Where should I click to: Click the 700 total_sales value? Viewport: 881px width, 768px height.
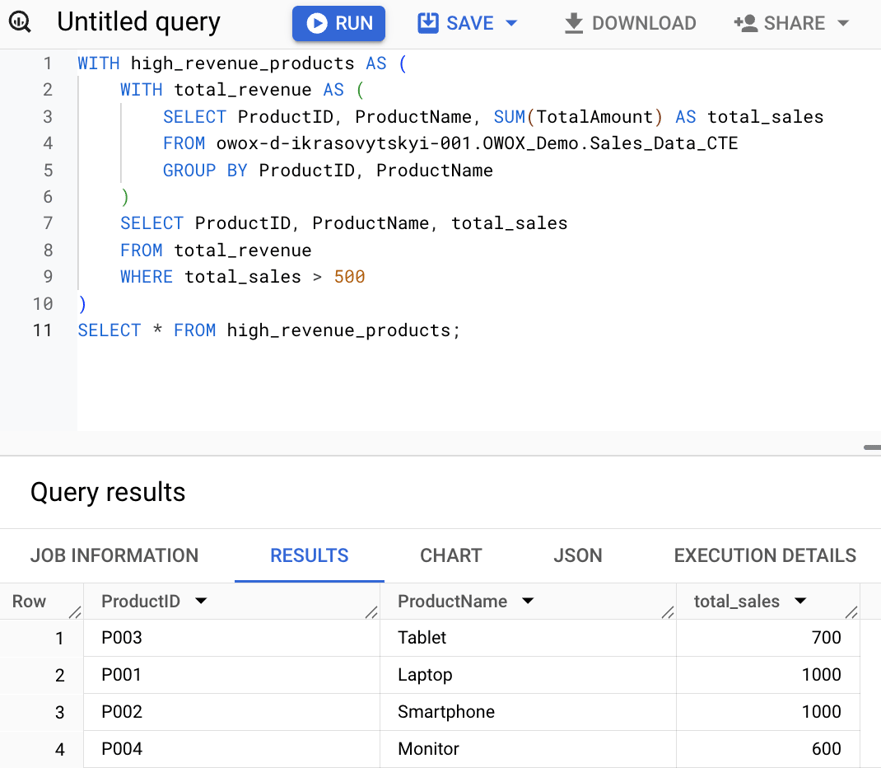[x=826, y=638]
